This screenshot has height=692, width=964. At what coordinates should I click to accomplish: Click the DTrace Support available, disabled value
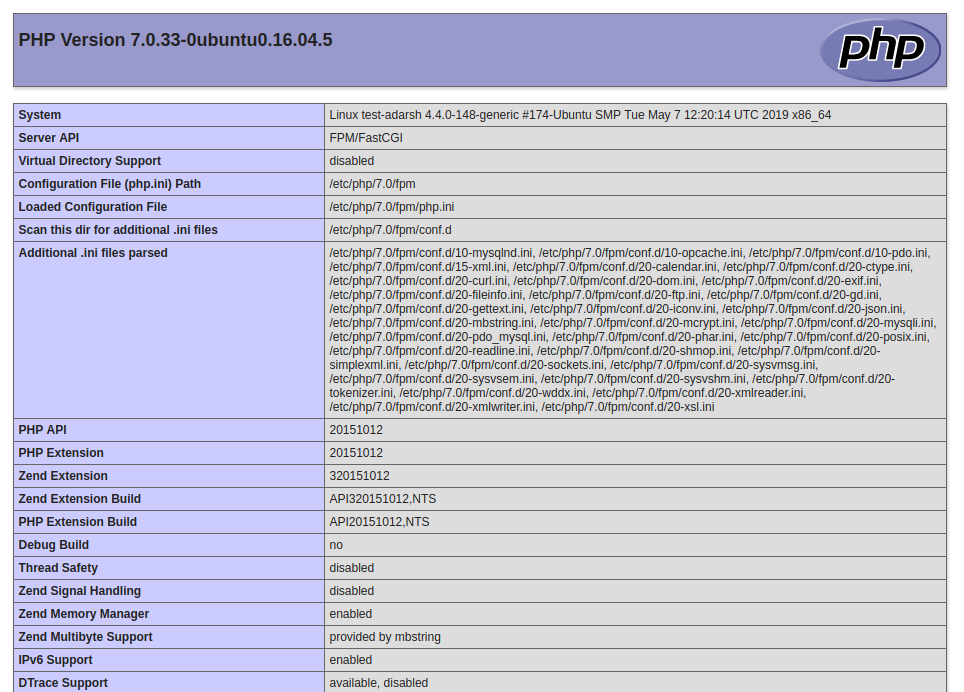coord(378,683)
